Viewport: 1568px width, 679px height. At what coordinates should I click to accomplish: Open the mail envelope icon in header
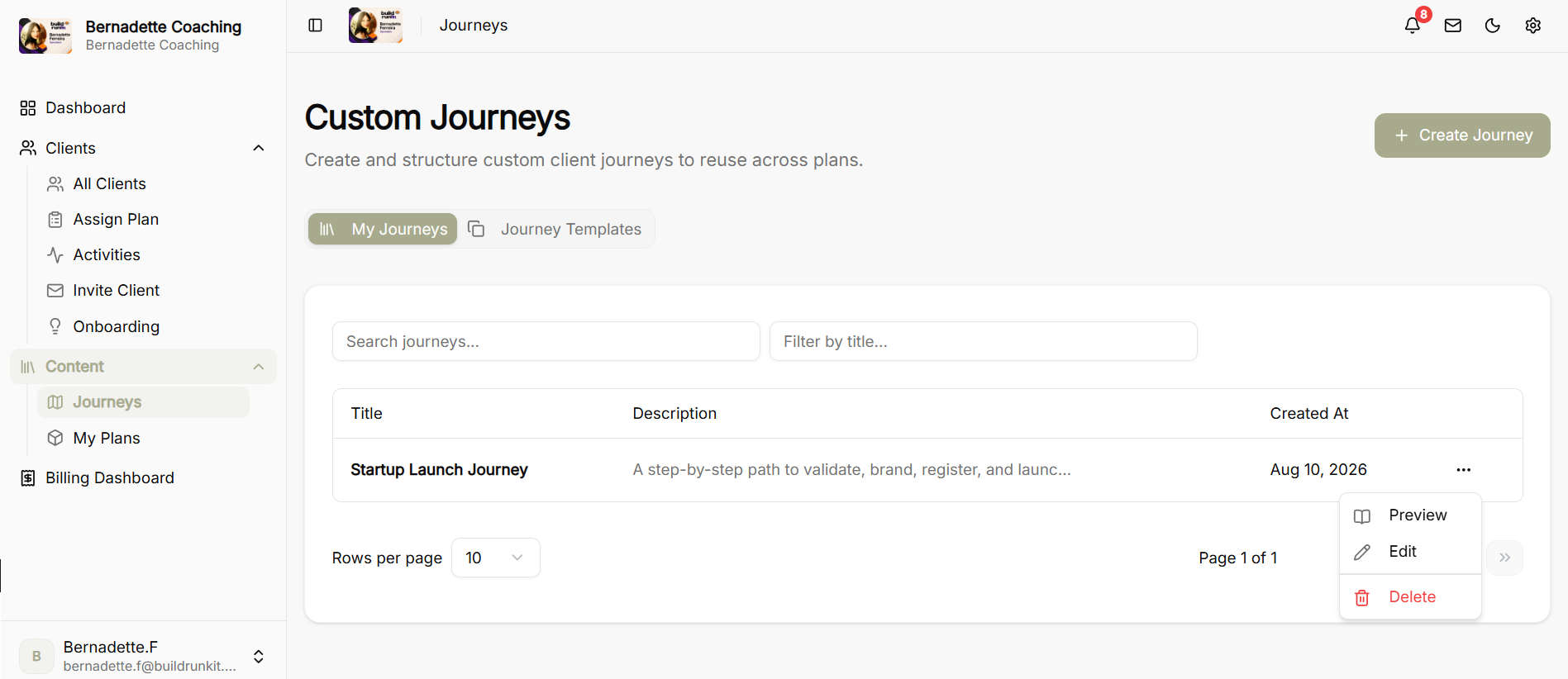click(1453, 26)
